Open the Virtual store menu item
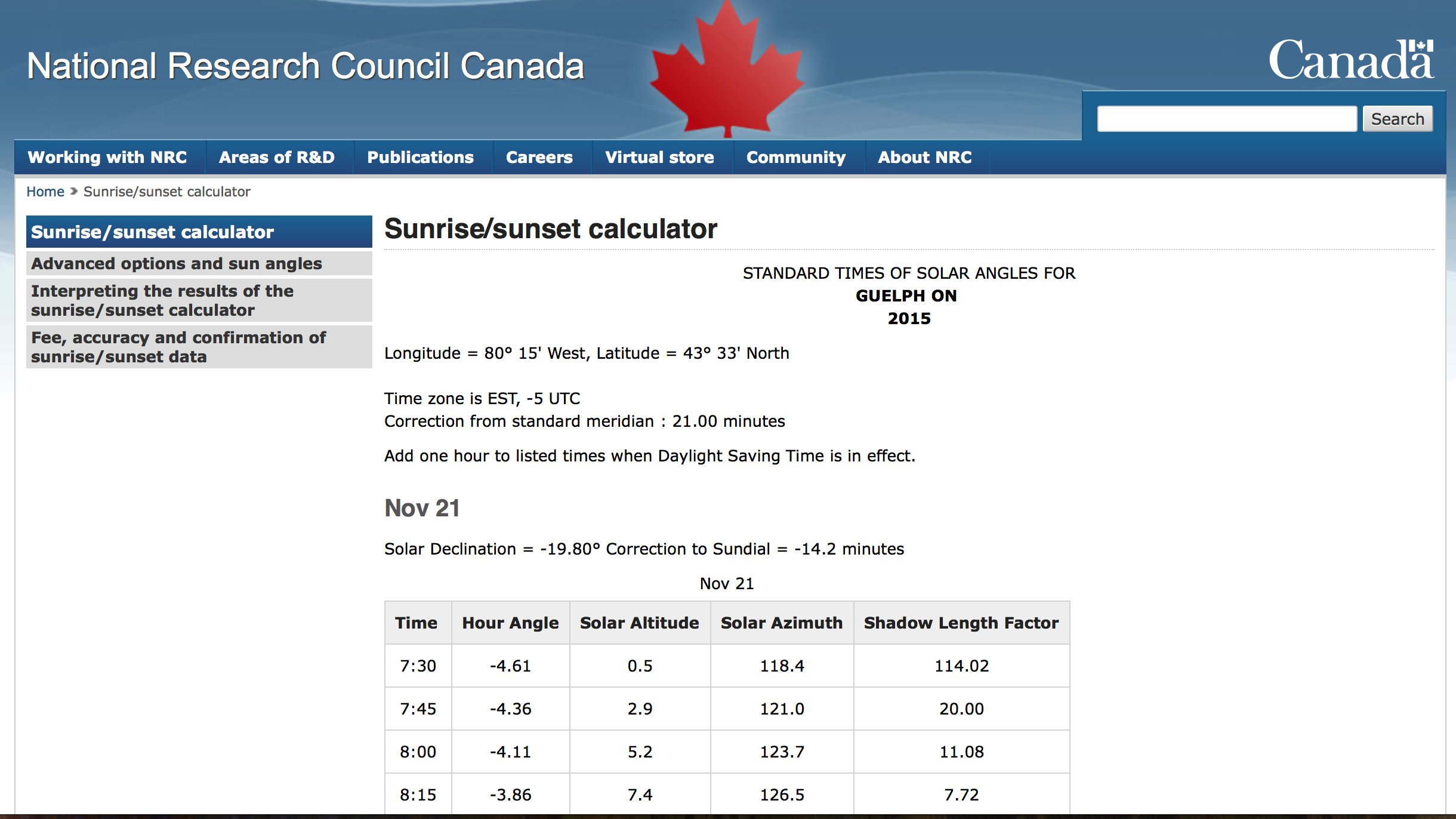This screenshot has height=819, width=1456. (659, 158)
